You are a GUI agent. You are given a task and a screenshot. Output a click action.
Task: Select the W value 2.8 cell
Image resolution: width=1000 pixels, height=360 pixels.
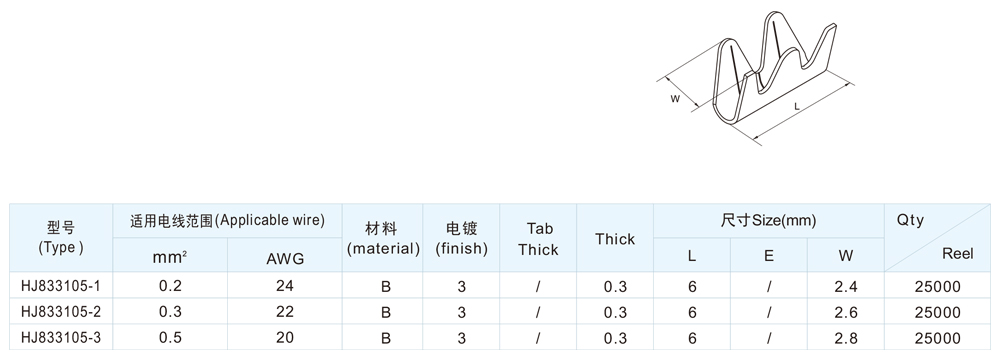(846, 338)
